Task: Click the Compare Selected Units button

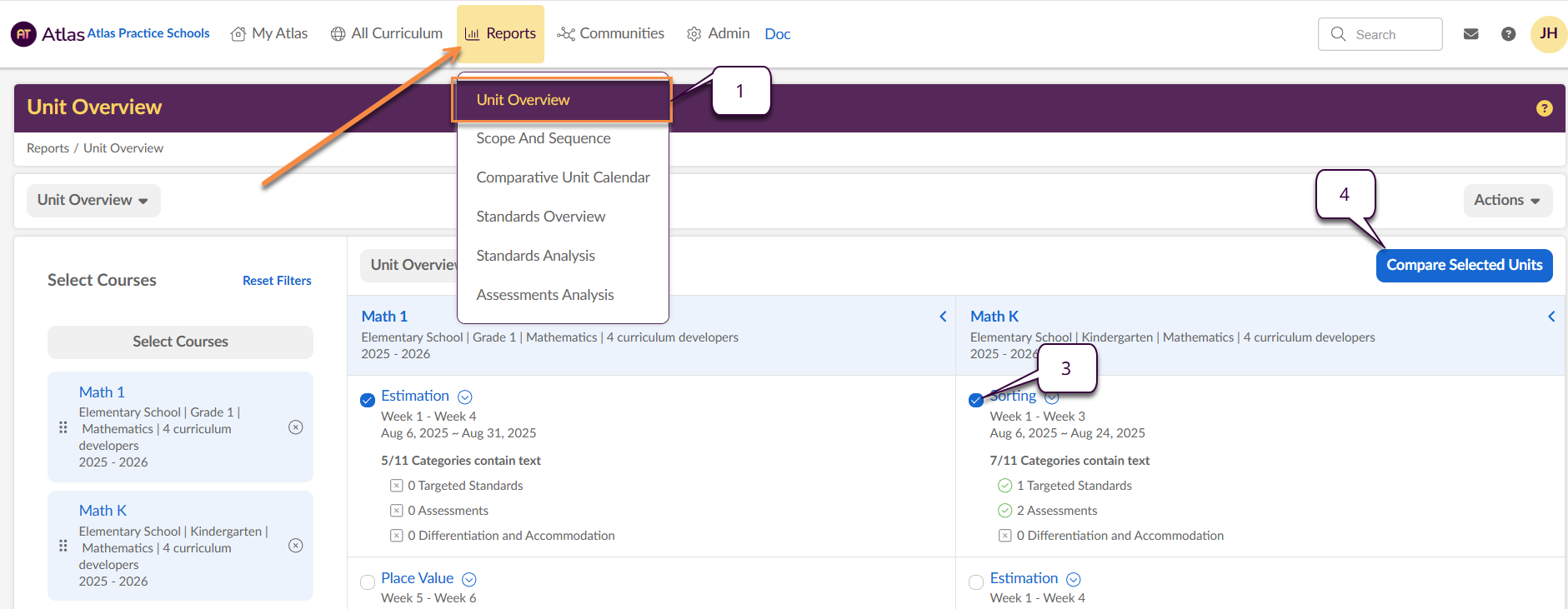Action: [1464, 265]
